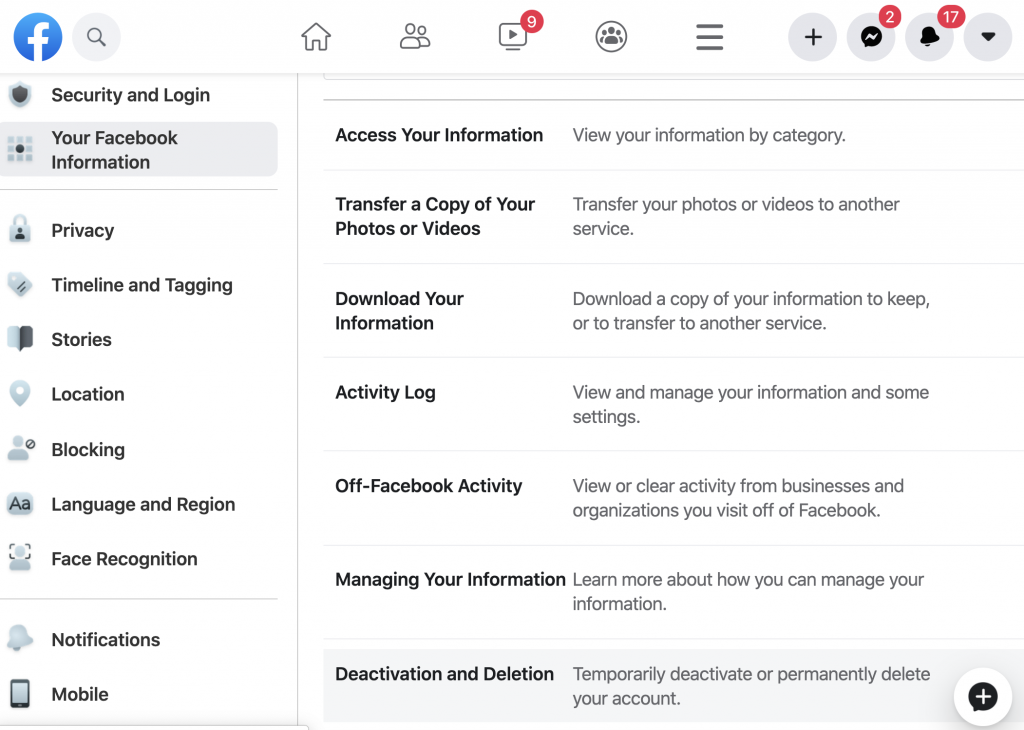The height and width of the screenshot is (730, 1024).
Task: Click 'View and manage your information and some settings.'
Action: point(751,404)
